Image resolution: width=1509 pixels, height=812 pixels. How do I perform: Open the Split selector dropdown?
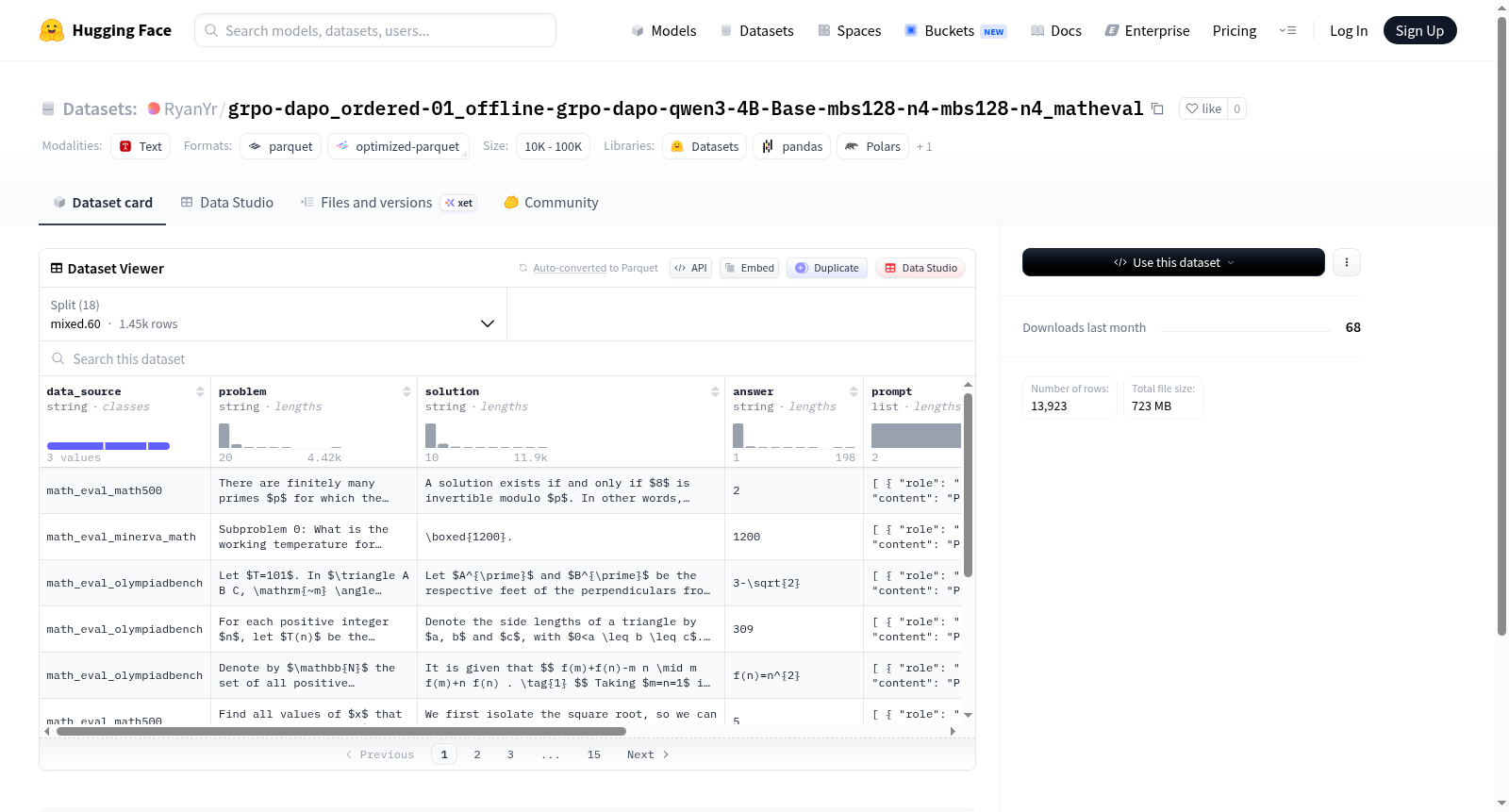[x=274, y=314]
